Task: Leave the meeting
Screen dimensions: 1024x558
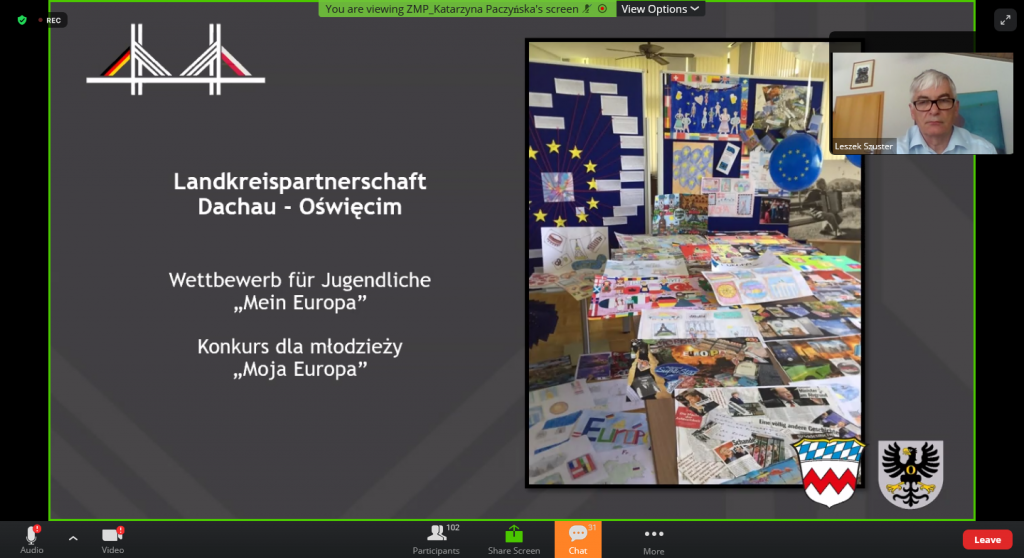Action: (x=987, y=540)
